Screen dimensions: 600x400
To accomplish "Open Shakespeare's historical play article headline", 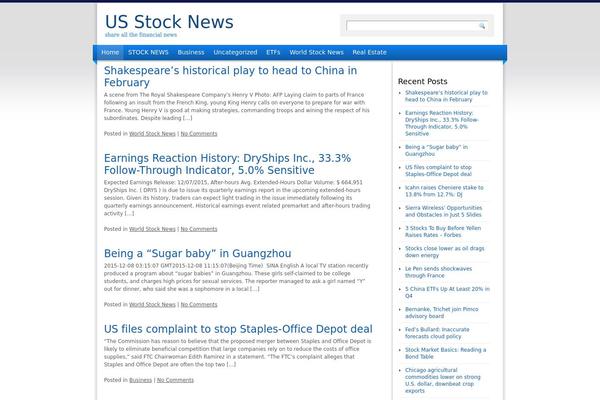I will pos(230,77).
